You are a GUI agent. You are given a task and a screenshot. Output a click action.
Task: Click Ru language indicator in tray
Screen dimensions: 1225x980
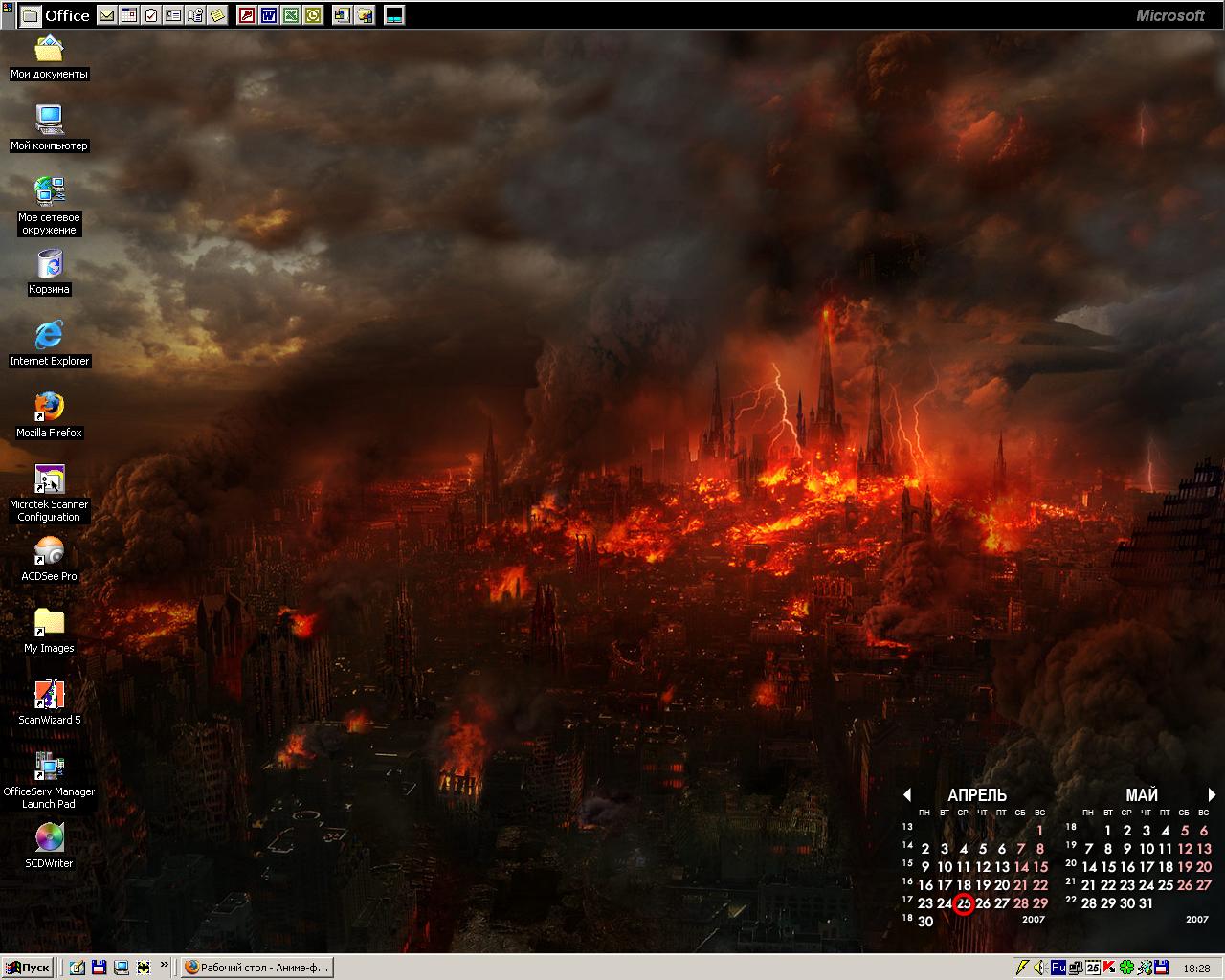[x=1058, y=968]
